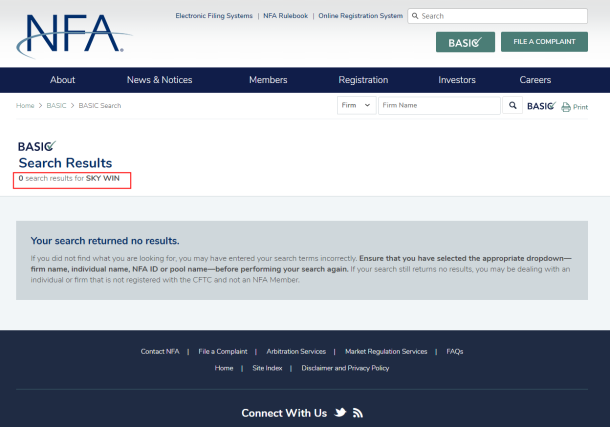Click the top site Search field
Screen dimensions: 610x427
pyautogui.click(x=496, y=16)
